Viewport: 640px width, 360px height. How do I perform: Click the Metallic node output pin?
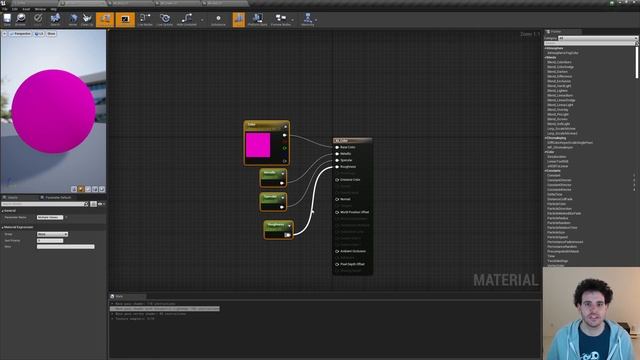pos(282,183)
